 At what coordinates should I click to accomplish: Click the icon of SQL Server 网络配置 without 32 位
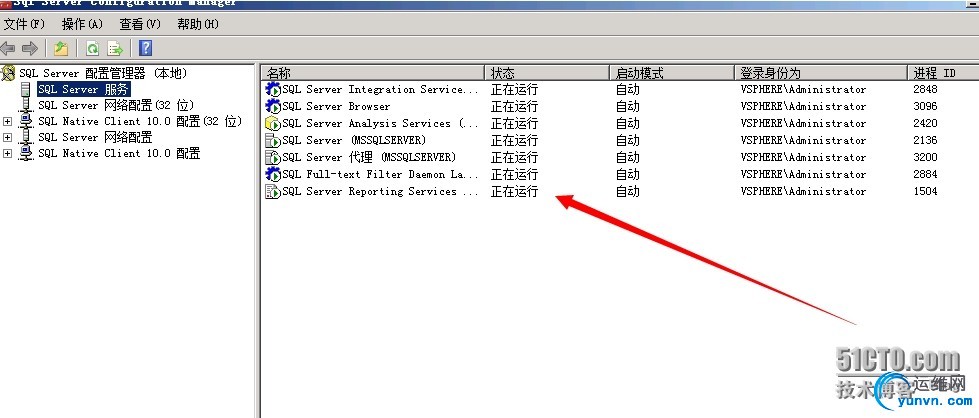[x=26, y=137]
